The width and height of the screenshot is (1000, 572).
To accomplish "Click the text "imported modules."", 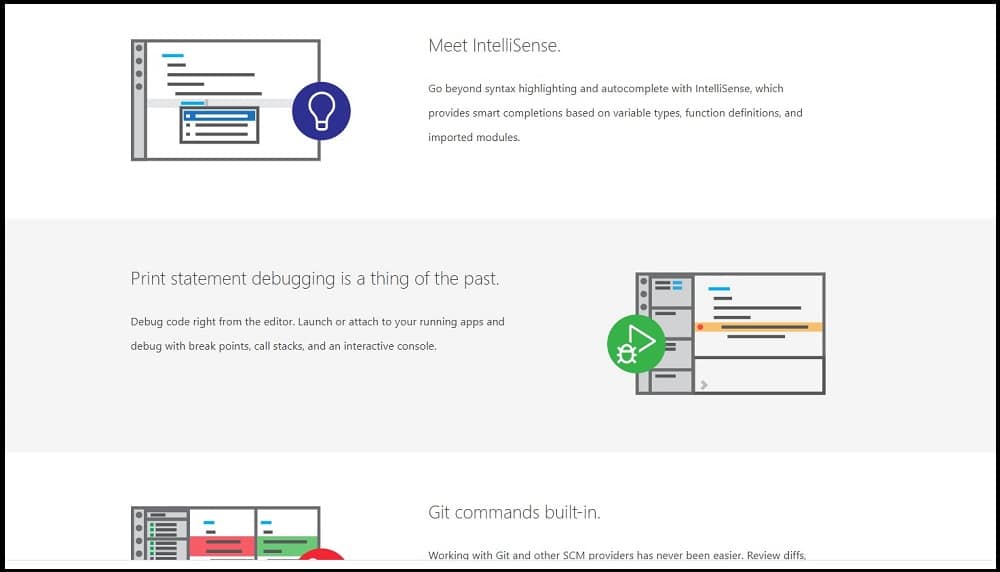I will (x=474, y=137).
